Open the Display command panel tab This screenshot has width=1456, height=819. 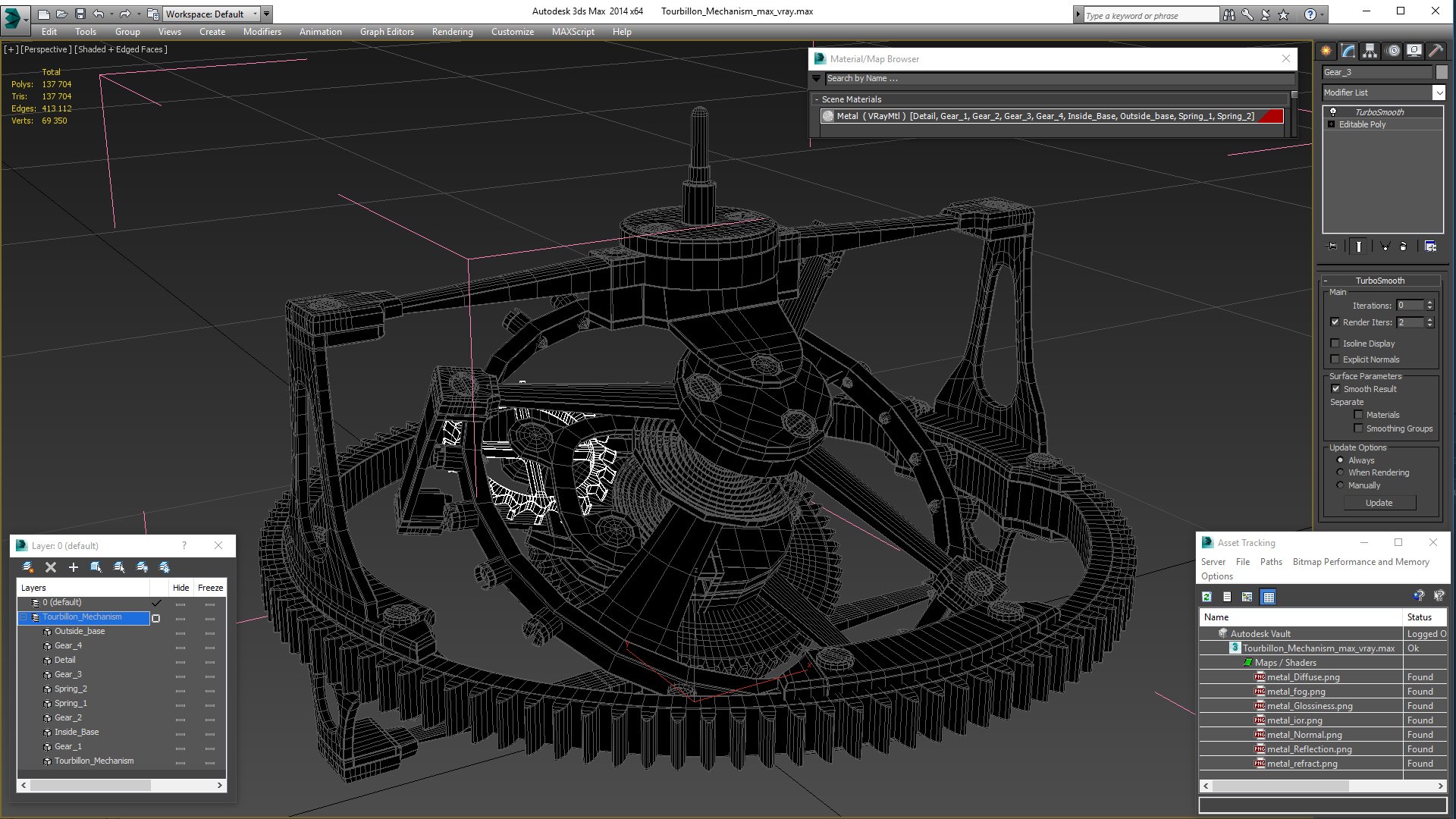pyautogui.click(x=1414, y=51)
